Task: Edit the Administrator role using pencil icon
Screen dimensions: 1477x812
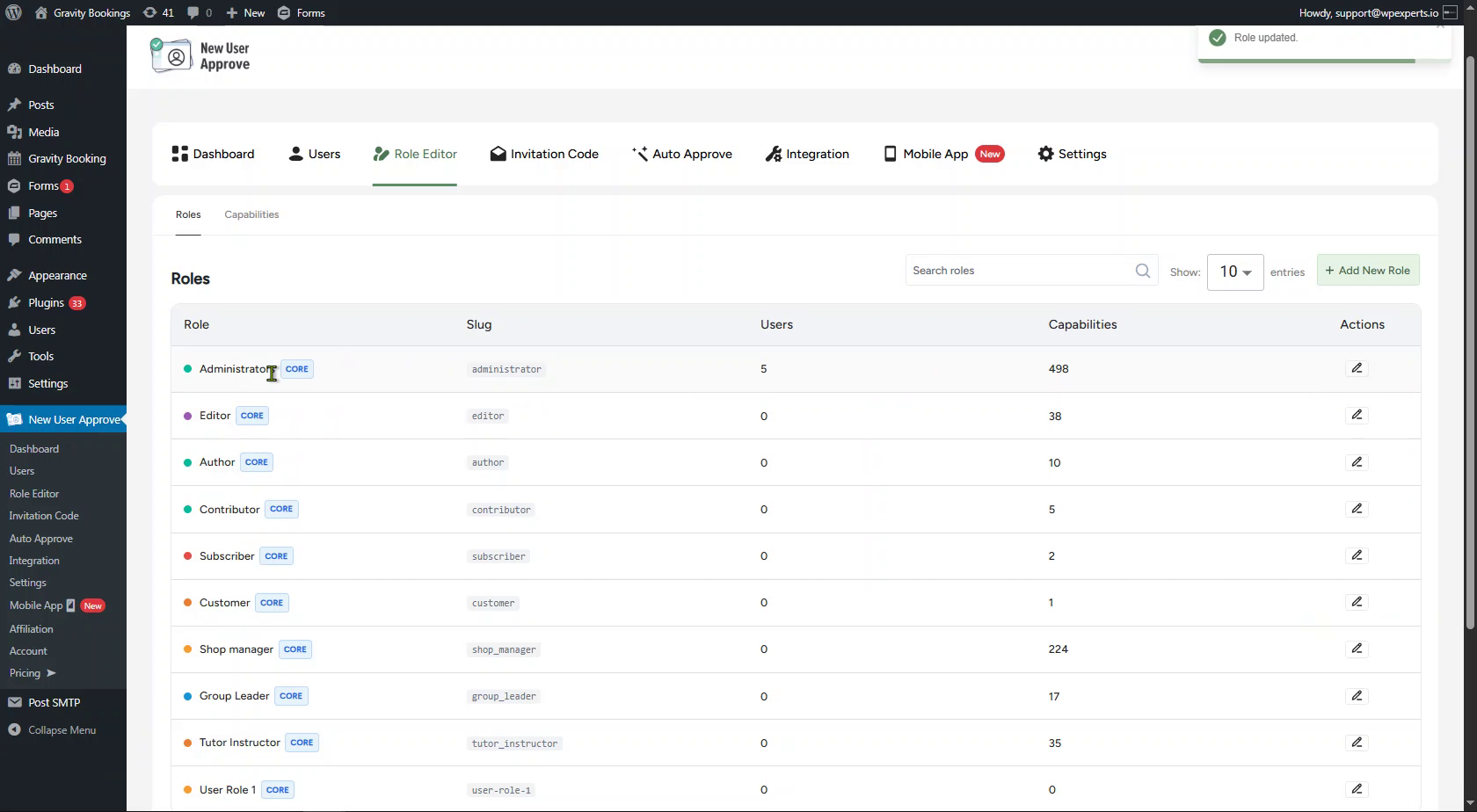Action: pos(1357,368)
